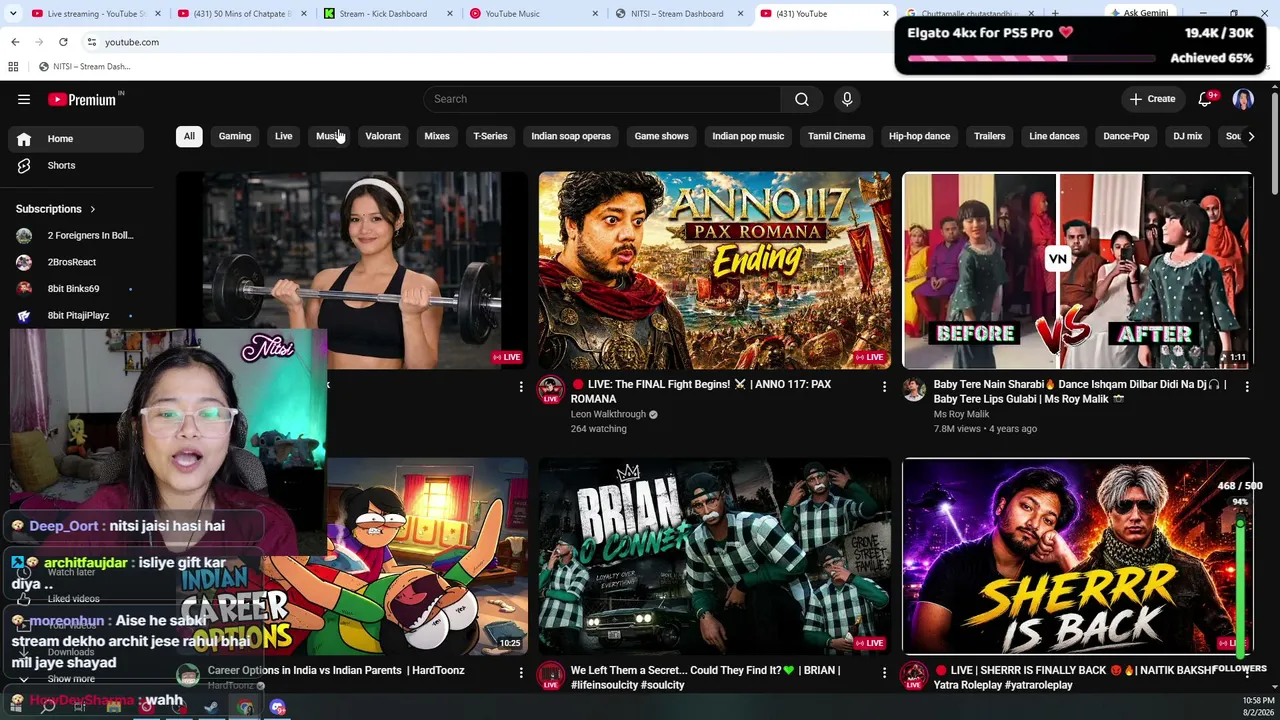Select the Dance-Pop chip
The image size is (1280, 720).
click(1127, 136)
